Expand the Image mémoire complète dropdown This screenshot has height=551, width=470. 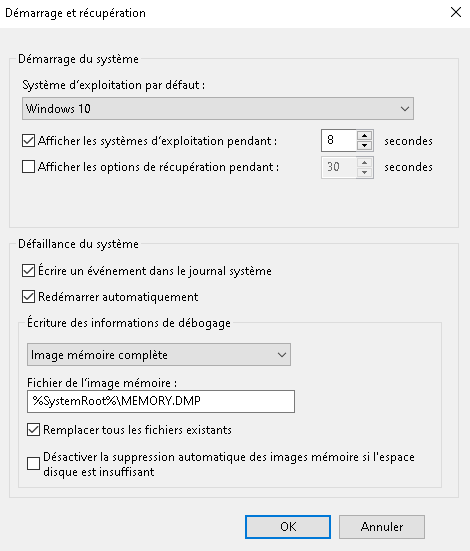(159, 355)
